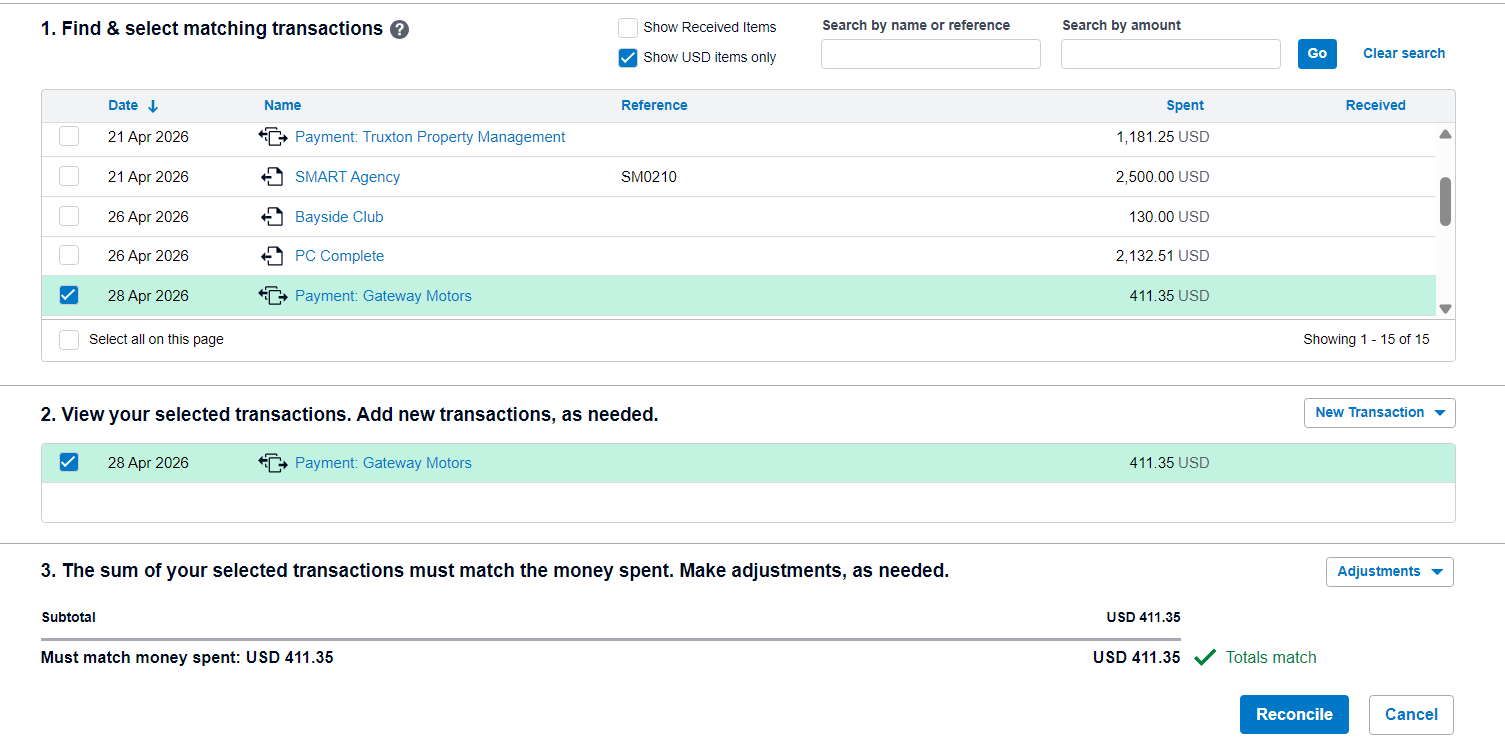The height and width of the screenshot is (739, 1505).
Task: Sort by the Spent column header
Action: [x=1185, y=105]
